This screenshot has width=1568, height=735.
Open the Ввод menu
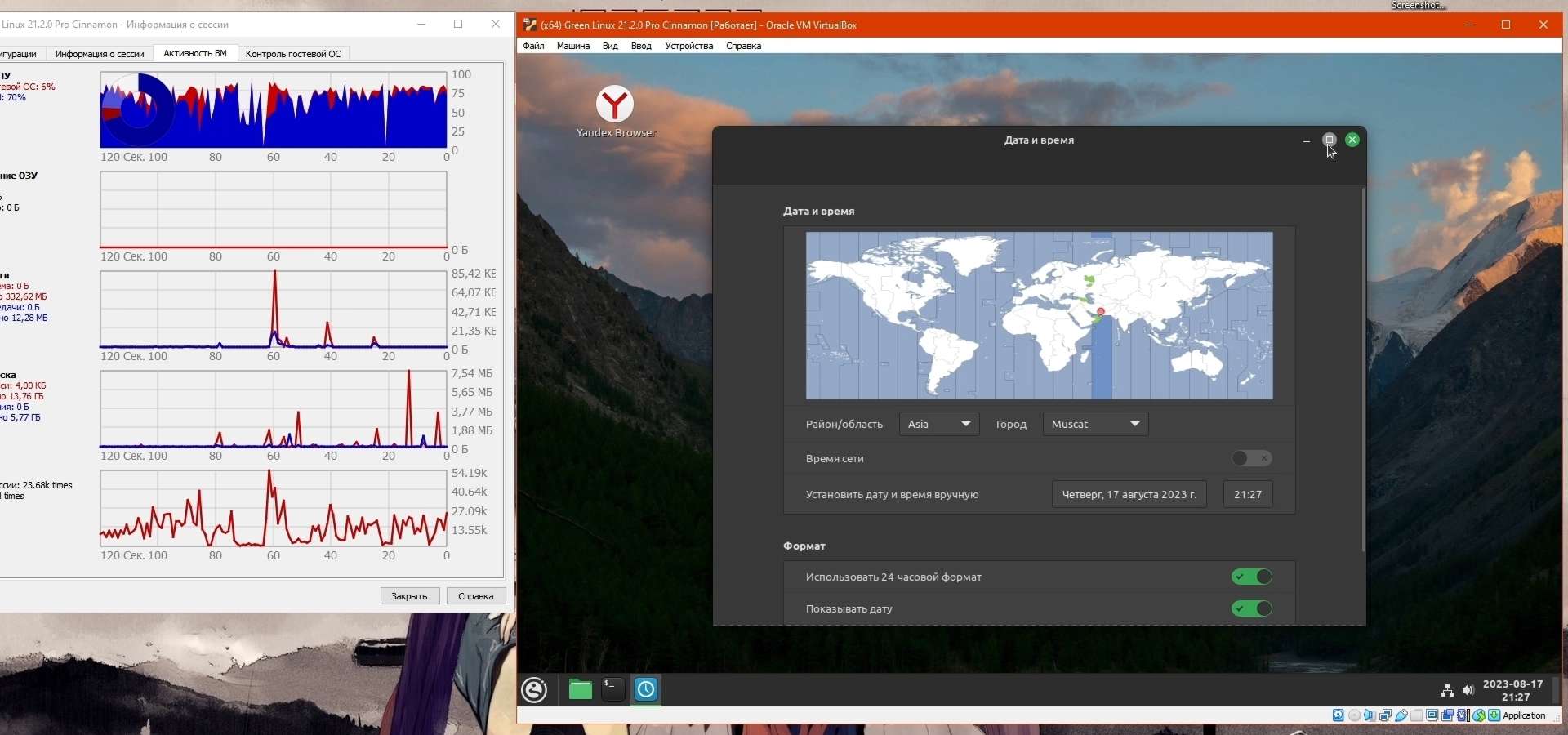(x=641, y=46)
